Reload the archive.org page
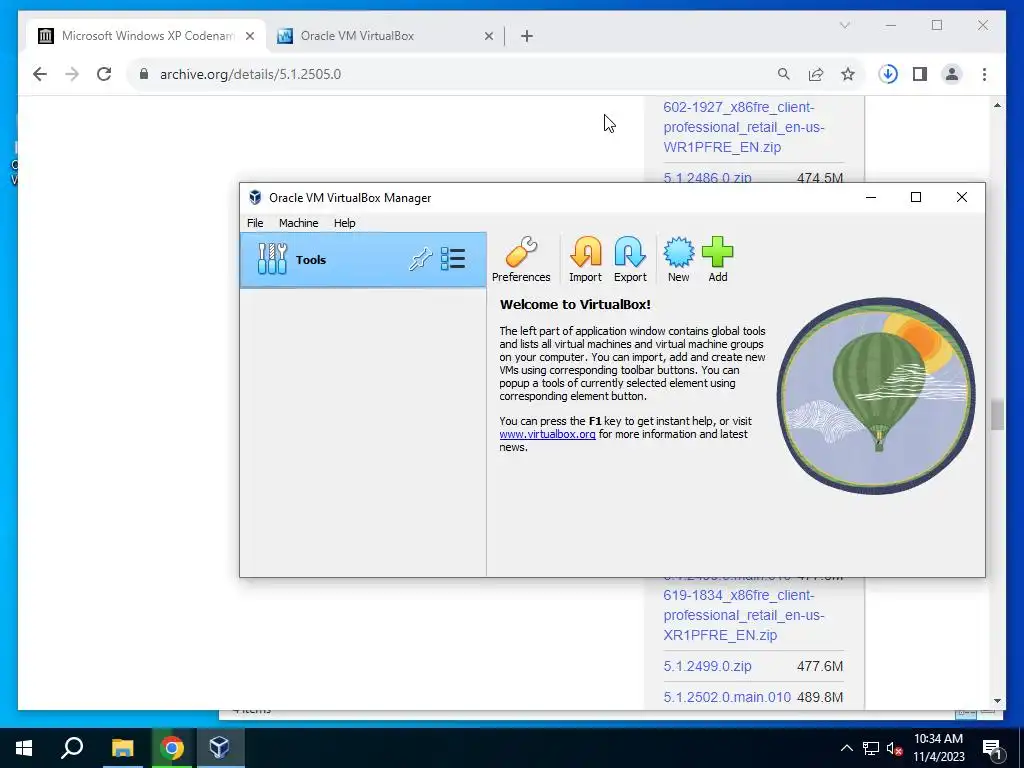This screenshot has height=768, width=1024. click(104, 74)
